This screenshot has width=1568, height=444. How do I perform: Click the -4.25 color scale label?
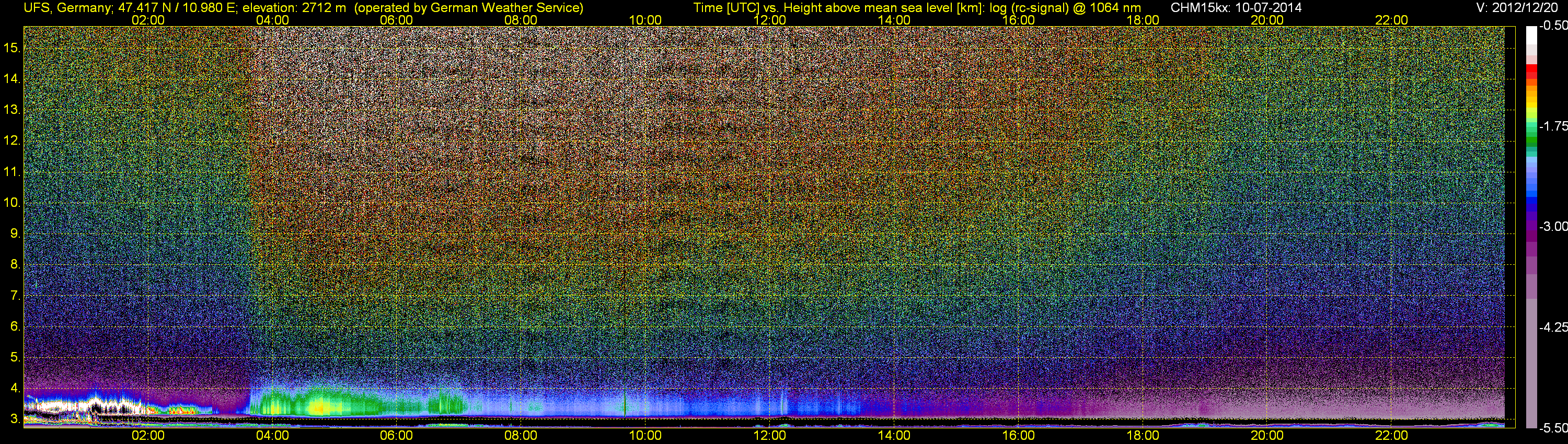[x=1553, y=327]
